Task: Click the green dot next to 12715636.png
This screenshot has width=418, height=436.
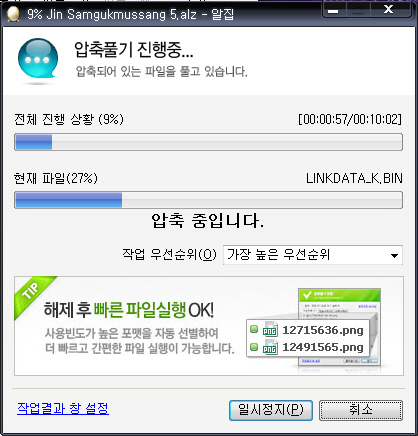Action: (x=254, y=329)
